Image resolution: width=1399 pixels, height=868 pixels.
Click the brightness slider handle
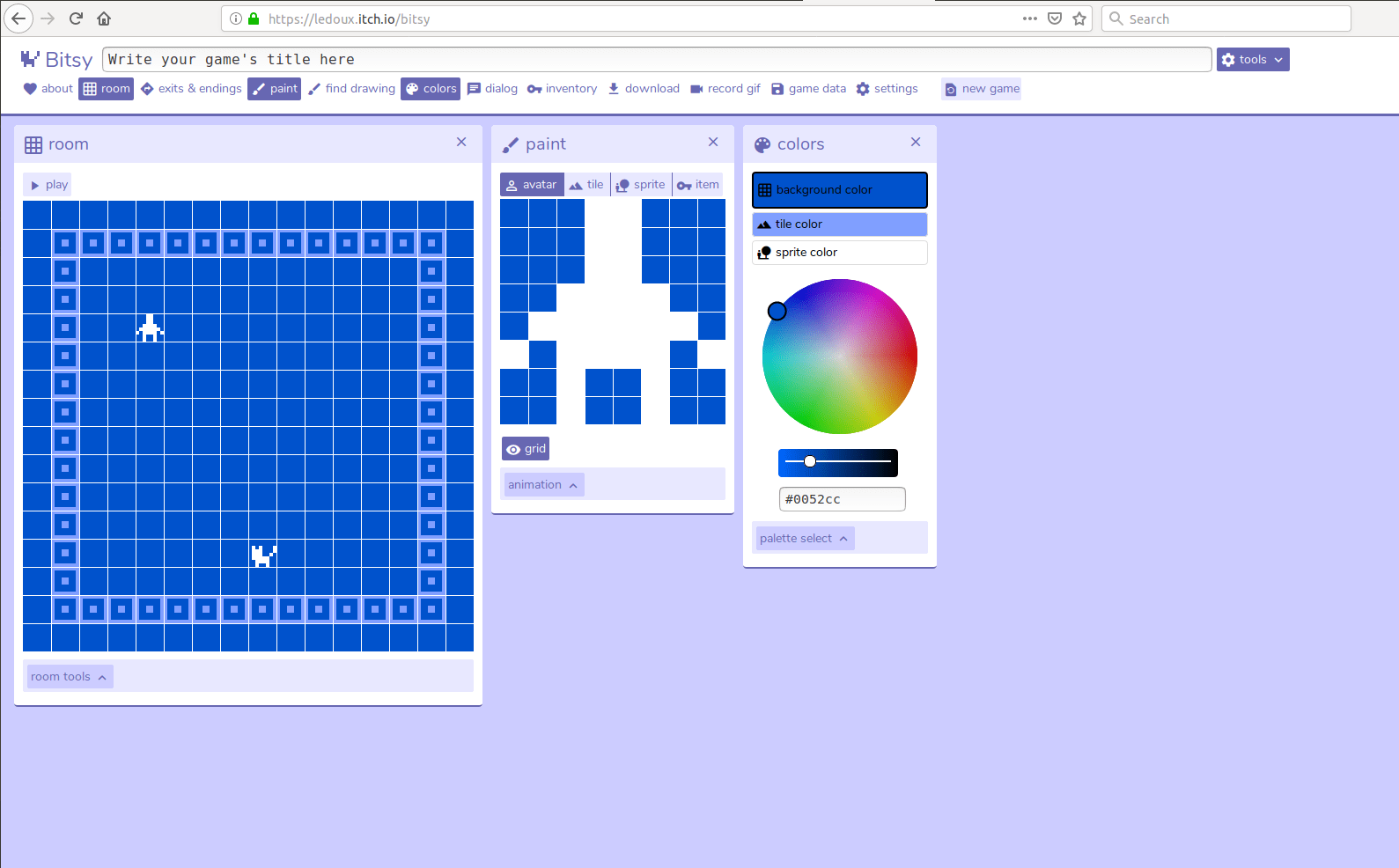[x=810, y=461]
